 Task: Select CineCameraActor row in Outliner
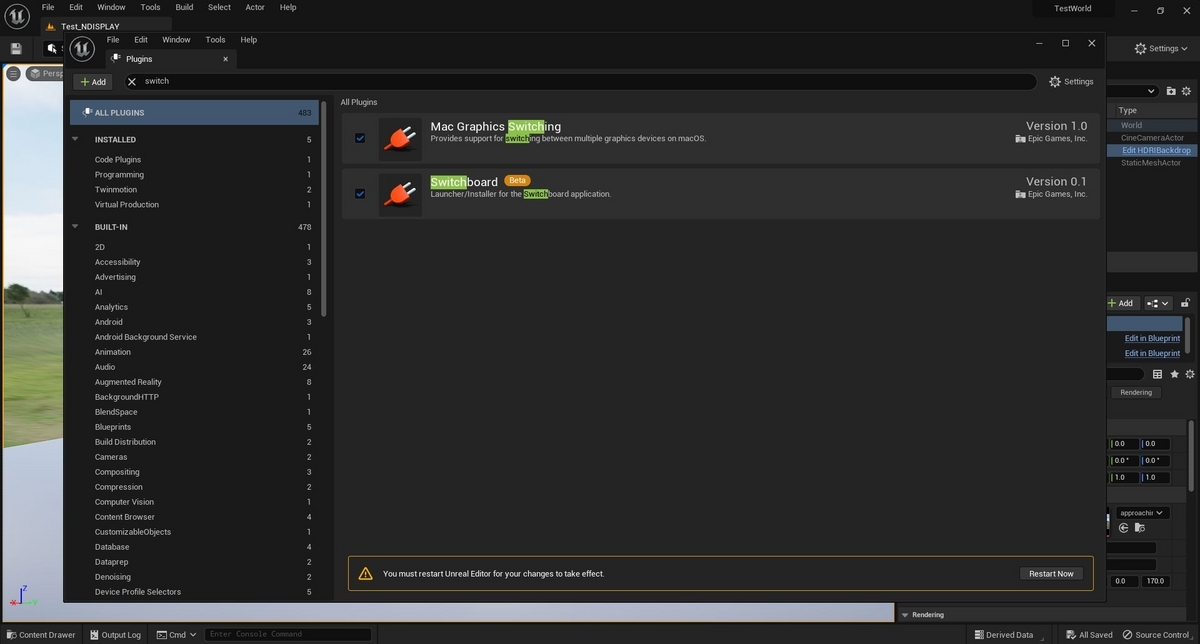point(1152,138)
